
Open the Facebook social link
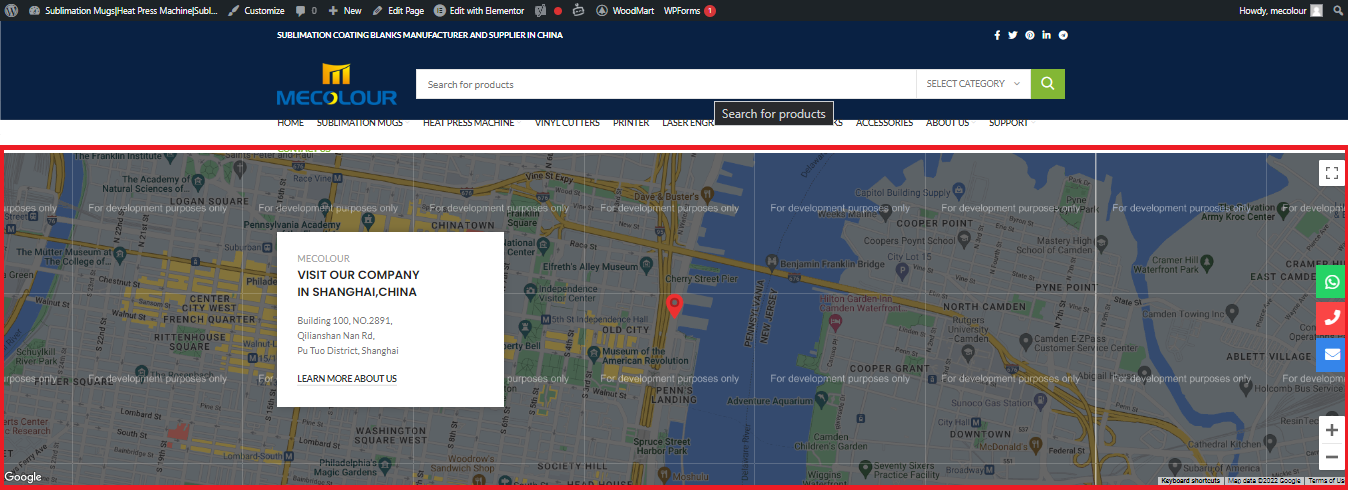[997, 35]
